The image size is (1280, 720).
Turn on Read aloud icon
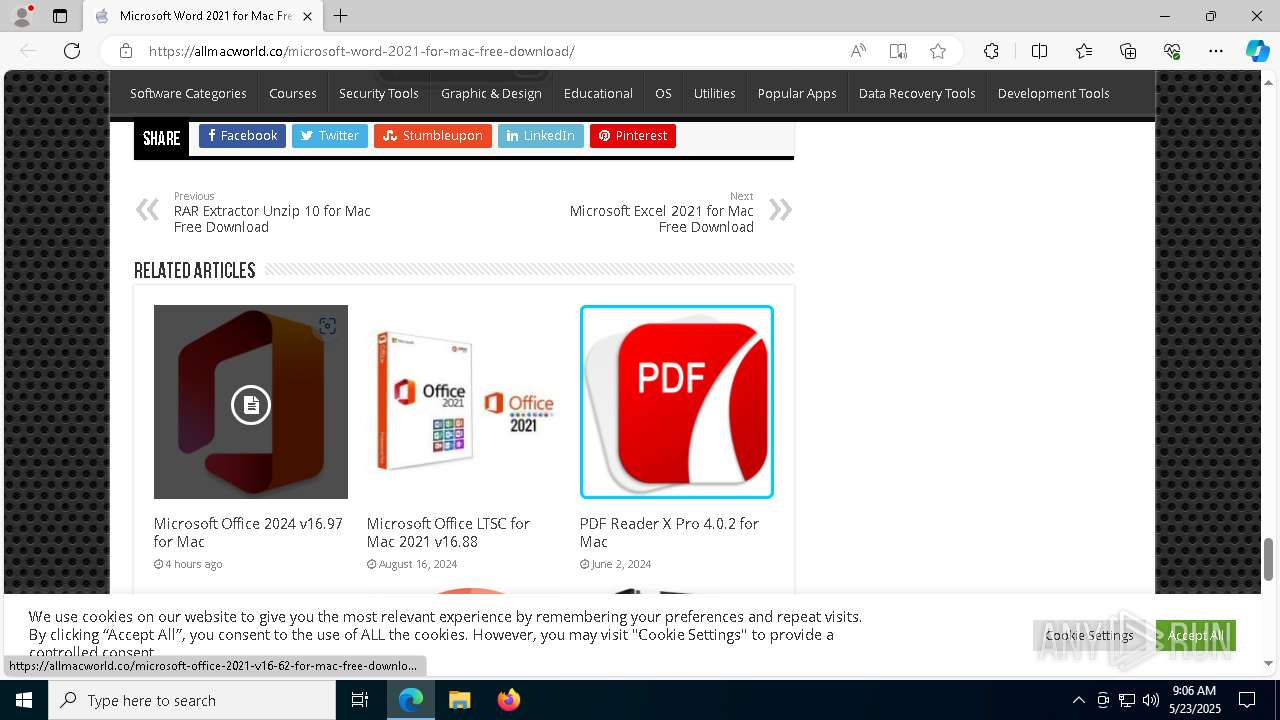tap(858, 51)
